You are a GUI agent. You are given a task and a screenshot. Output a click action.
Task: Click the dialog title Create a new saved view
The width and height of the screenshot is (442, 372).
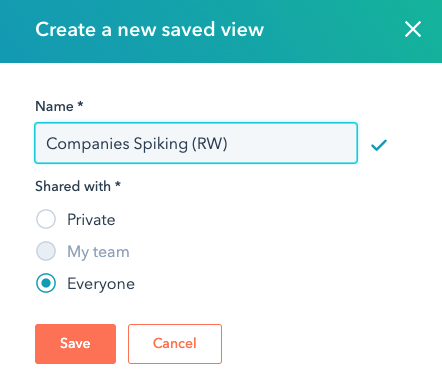coord(149,30)
